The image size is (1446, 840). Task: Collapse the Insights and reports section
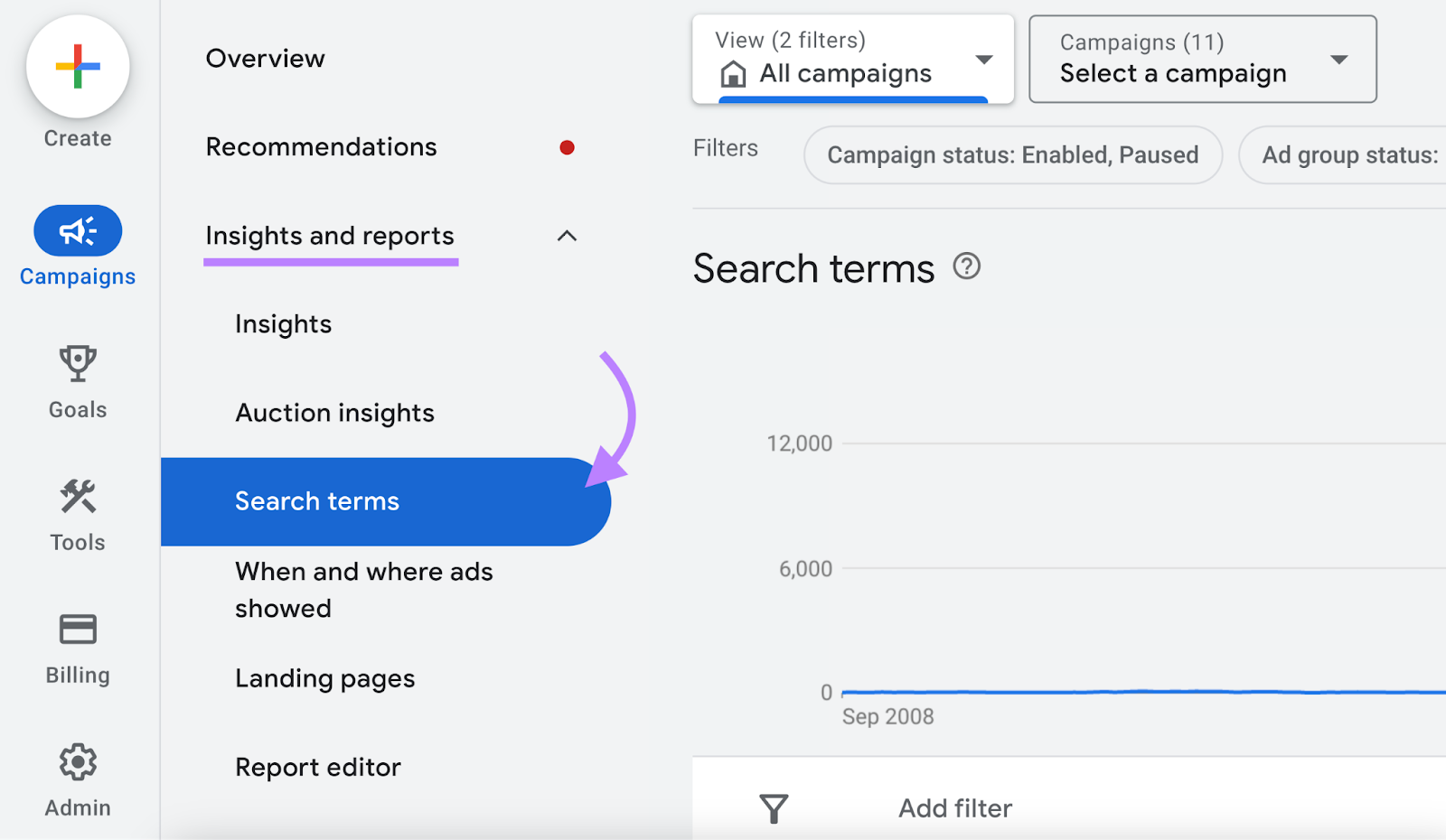(x=567, y=236)
